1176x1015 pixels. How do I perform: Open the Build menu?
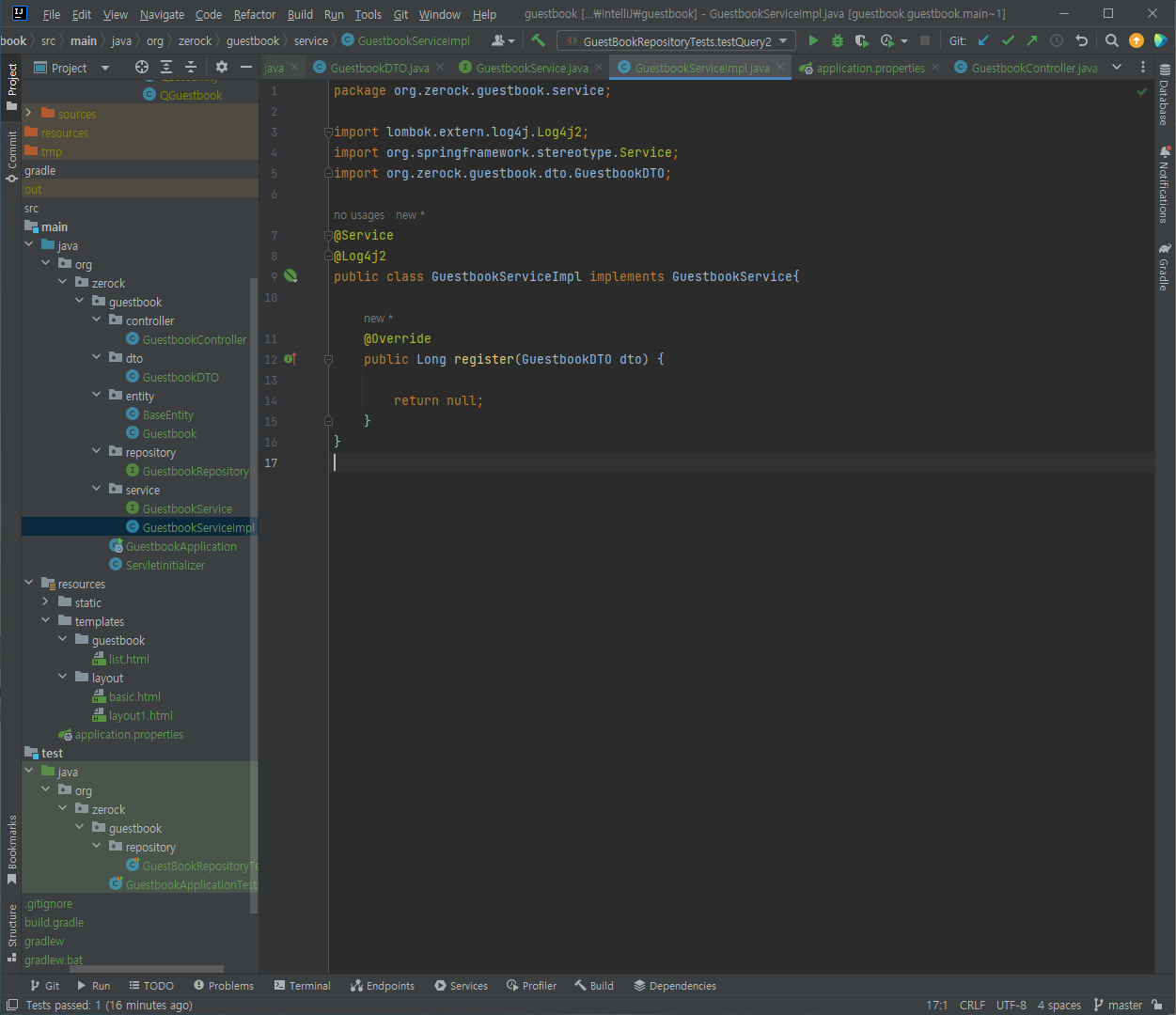pyautogui.click(x=300, y=14)
